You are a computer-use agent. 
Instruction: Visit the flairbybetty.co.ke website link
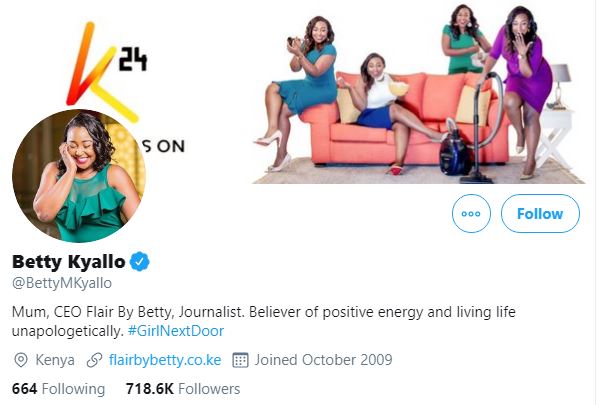tap(163, 359)
